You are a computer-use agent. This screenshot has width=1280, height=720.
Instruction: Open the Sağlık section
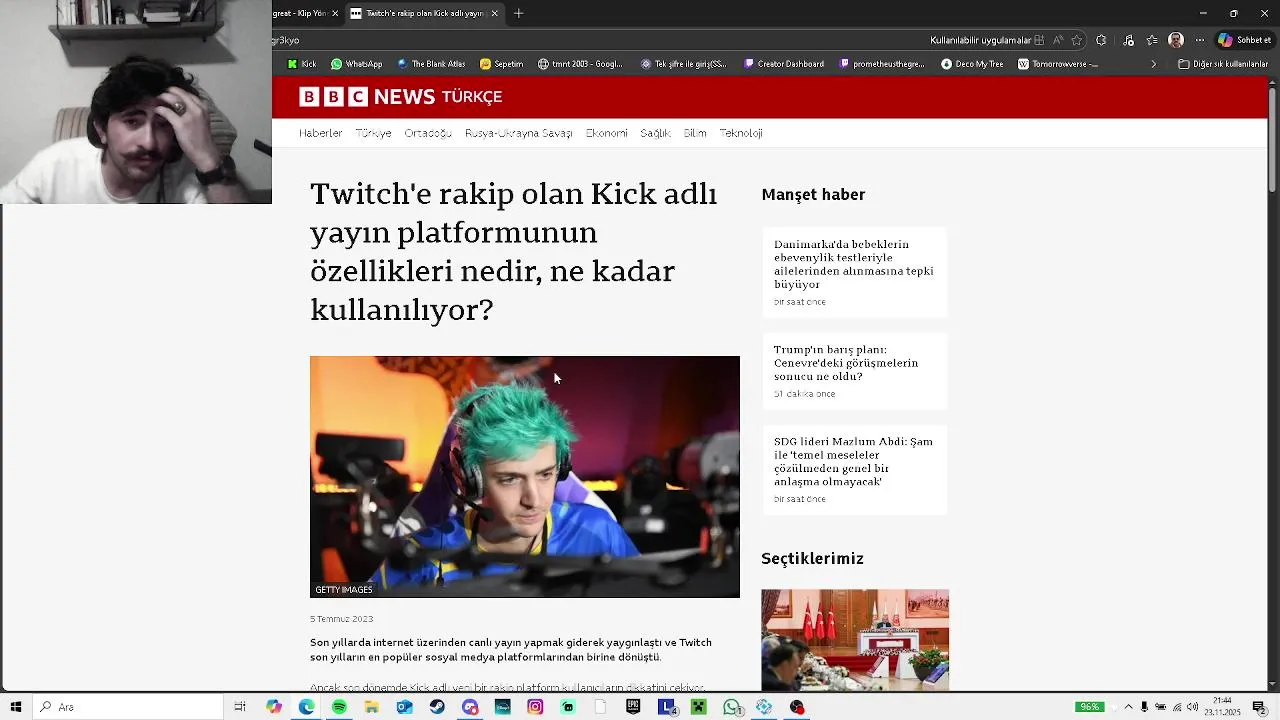click(655, 133)
